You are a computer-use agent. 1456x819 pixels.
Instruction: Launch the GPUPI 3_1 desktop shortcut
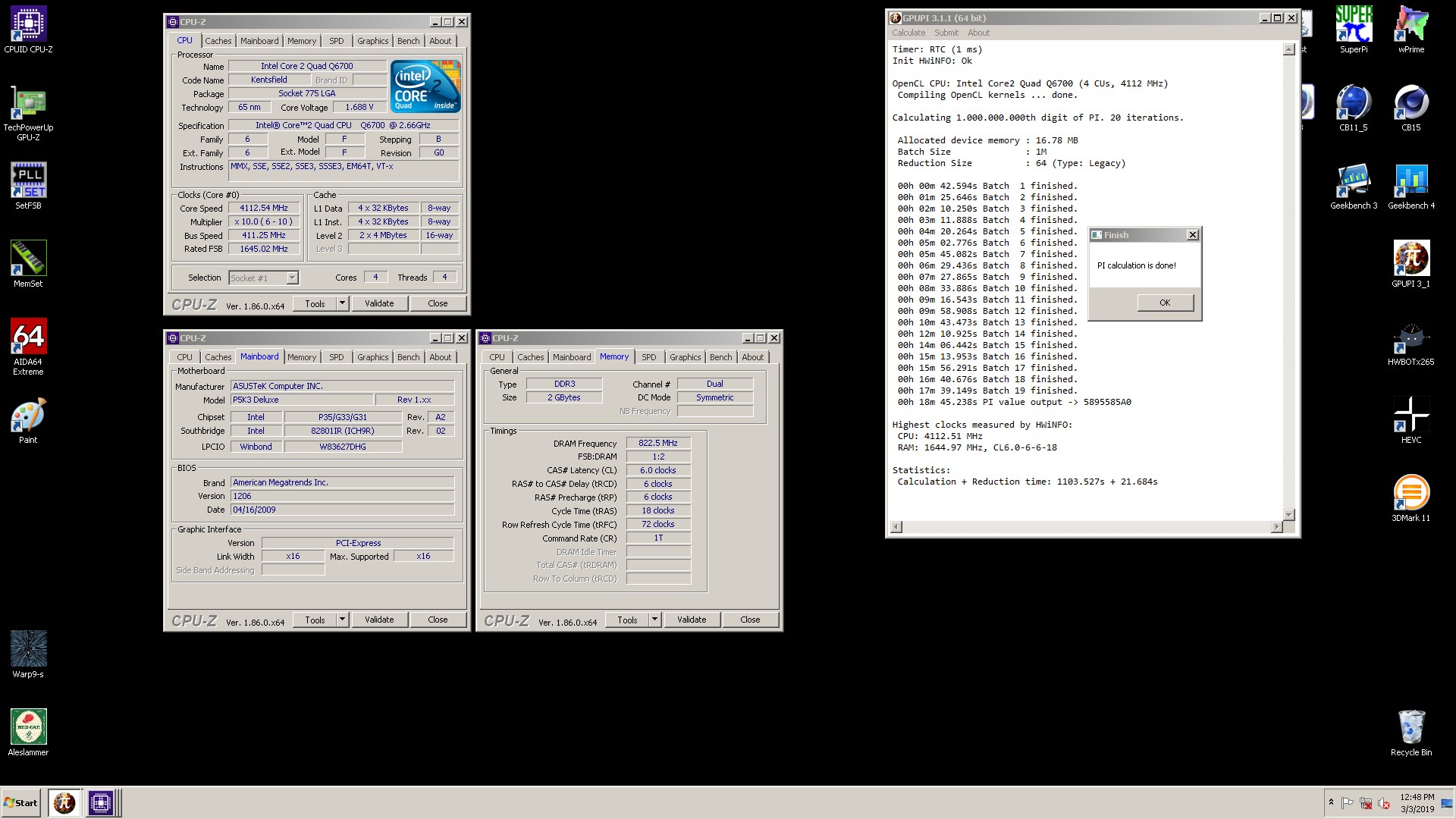point(1411,265)
